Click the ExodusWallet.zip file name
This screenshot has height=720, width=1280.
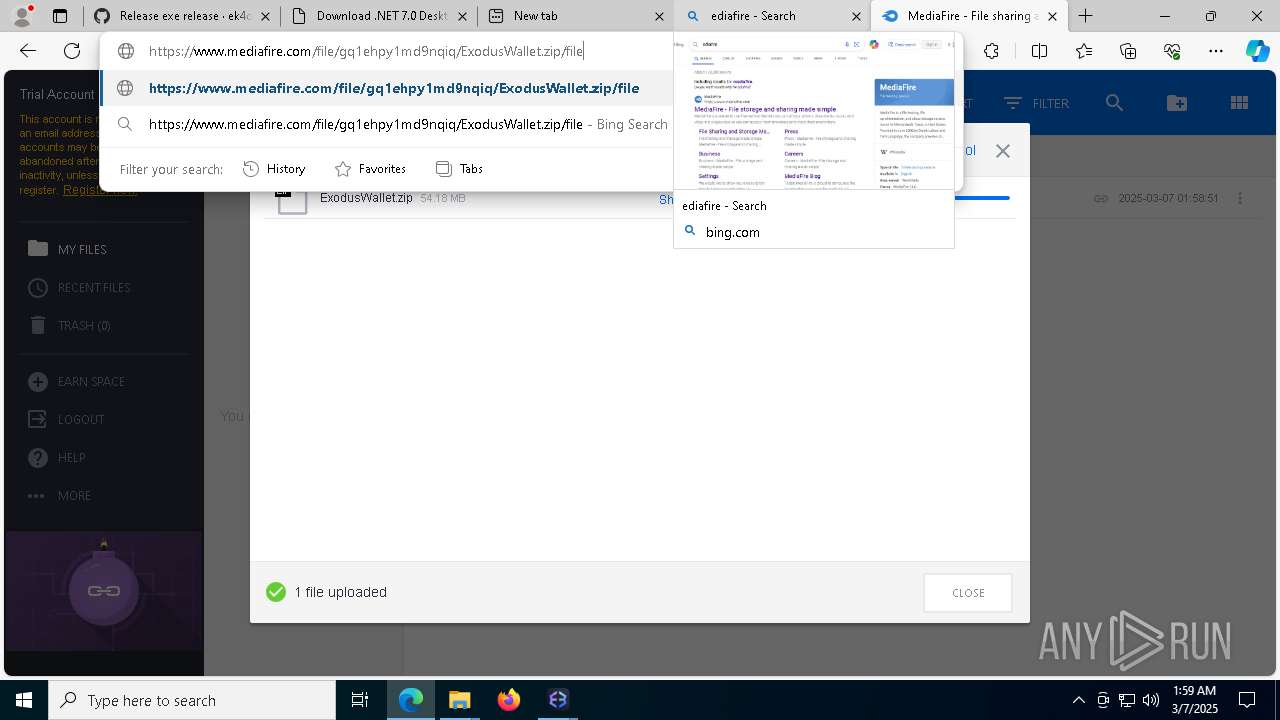(366, 198)
